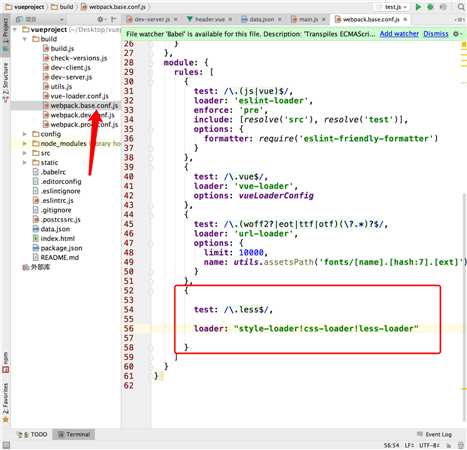Viewport: 467px width, 450px height.
Task: Click the editor vertical scrollbar
Action: coord(464,307)
